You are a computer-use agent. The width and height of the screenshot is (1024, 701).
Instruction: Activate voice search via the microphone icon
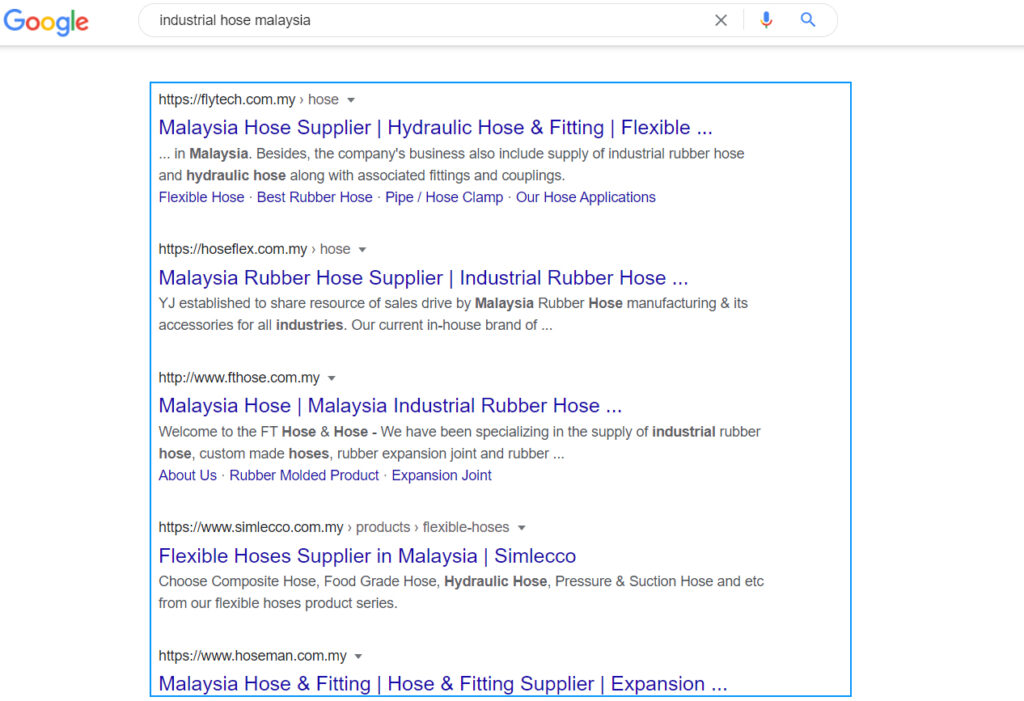point(766,20)
